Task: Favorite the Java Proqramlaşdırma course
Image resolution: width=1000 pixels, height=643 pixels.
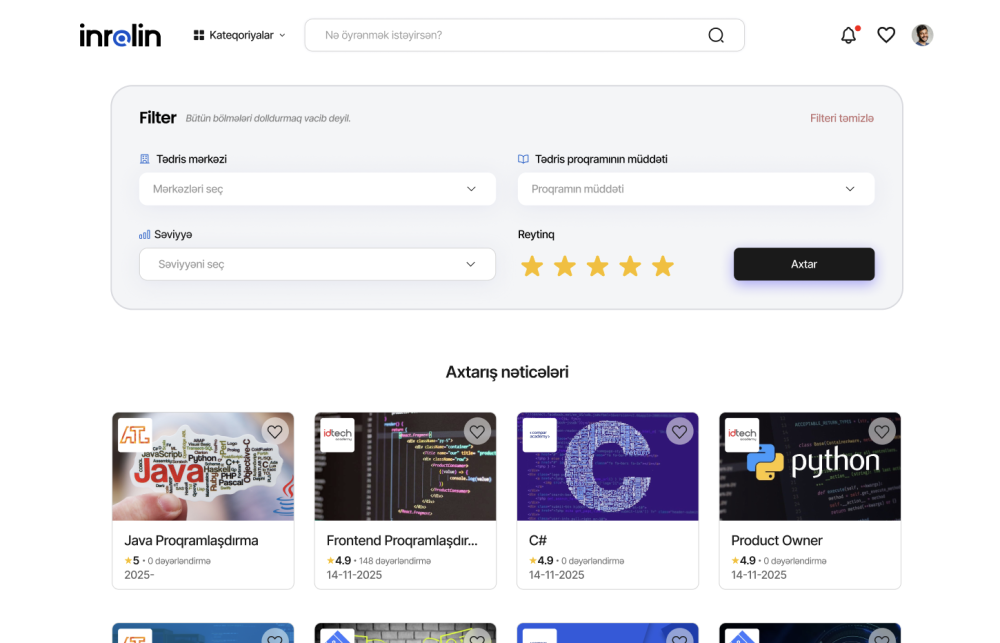Action: click(x=275, y=431)
